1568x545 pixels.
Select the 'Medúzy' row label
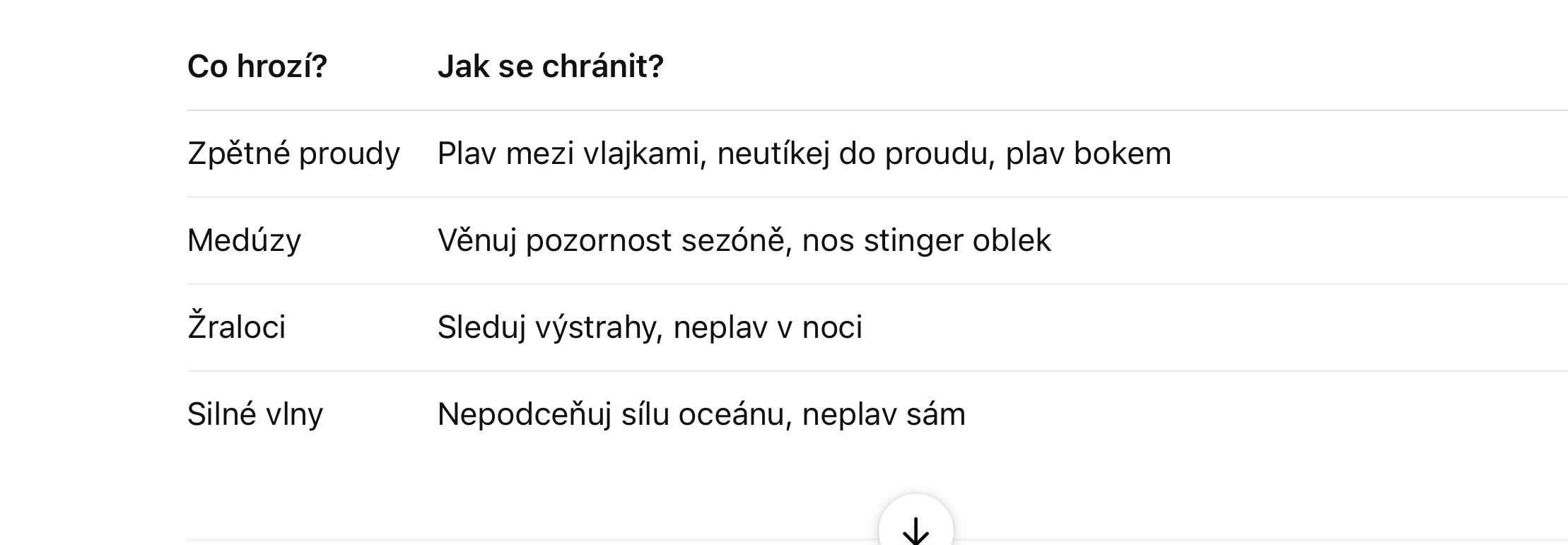244,240
